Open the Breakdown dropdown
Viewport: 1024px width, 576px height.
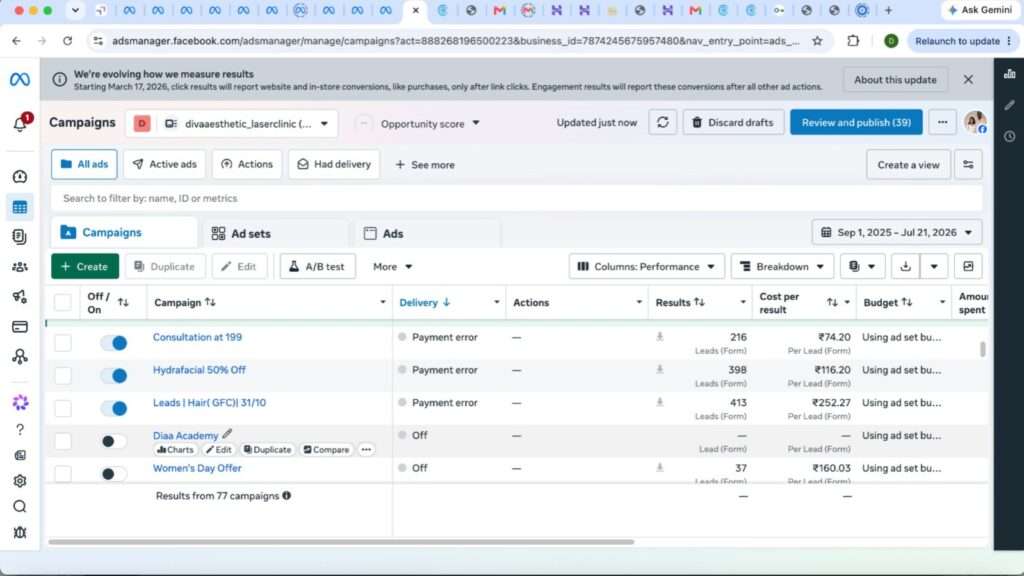click(782, 266)
